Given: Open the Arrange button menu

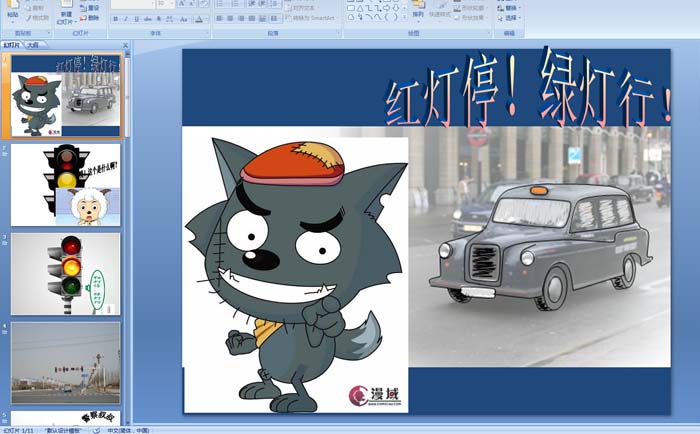Looking at the screenshot, I should (418, 10).
